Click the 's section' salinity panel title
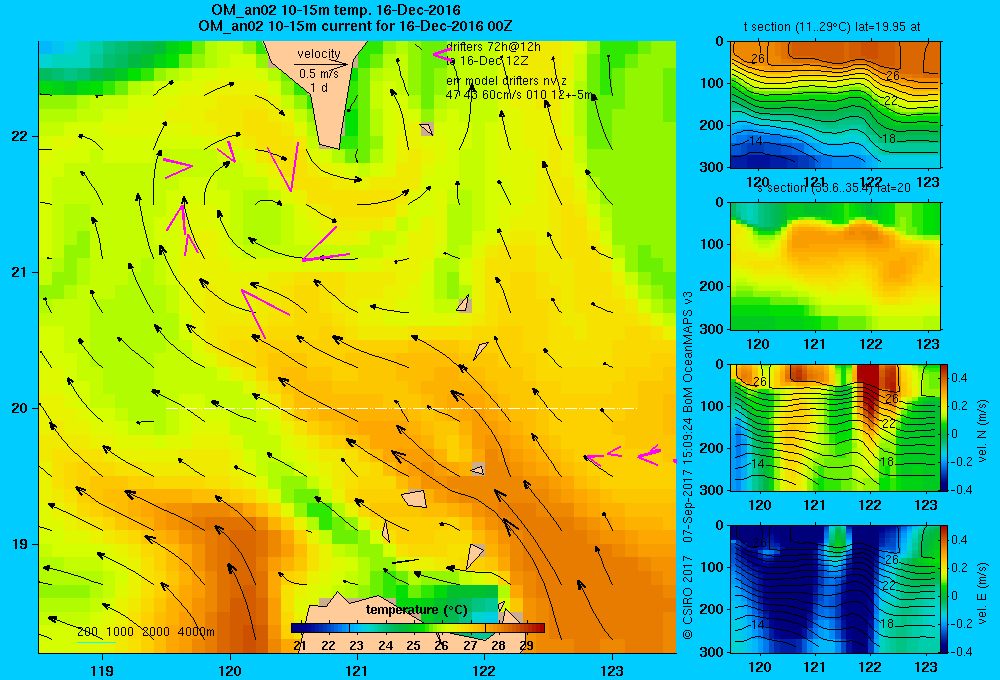 pos(833,188)
